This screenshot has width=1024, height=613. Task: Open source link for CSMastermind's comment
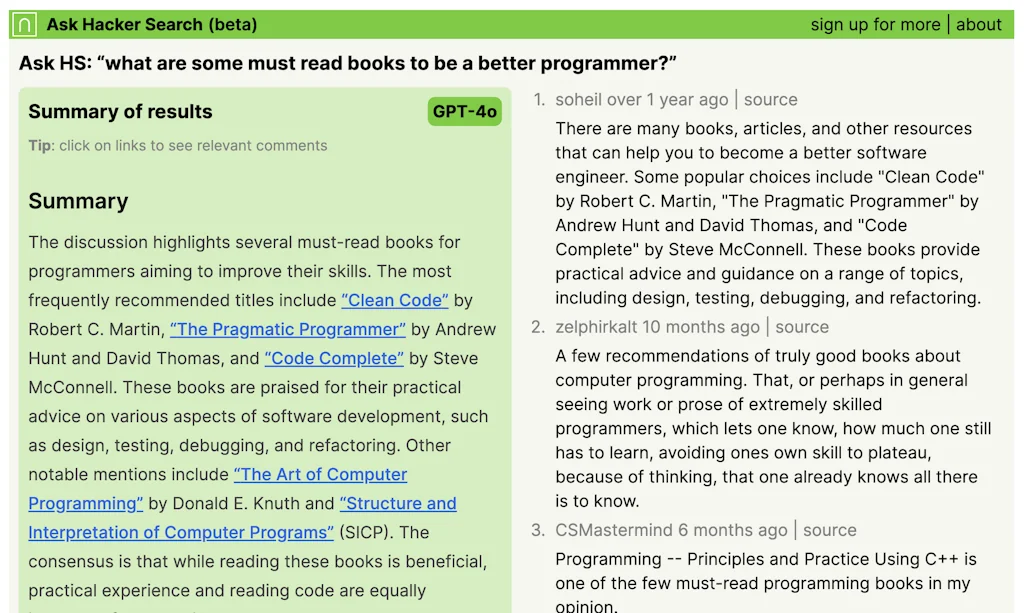[830, 530]
